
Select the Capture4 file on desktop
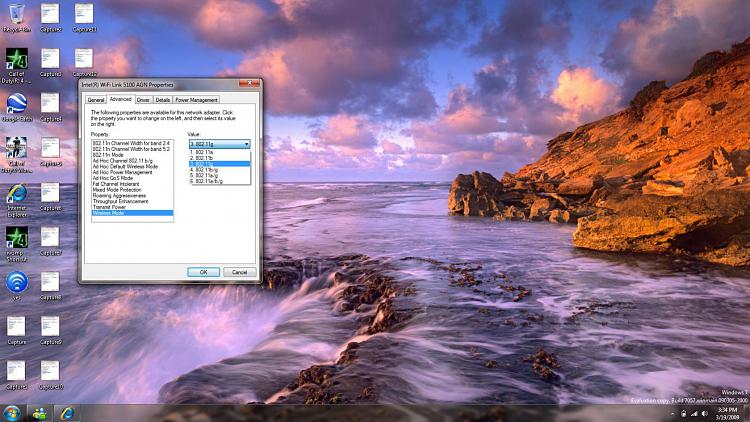(x=50, y=107)
